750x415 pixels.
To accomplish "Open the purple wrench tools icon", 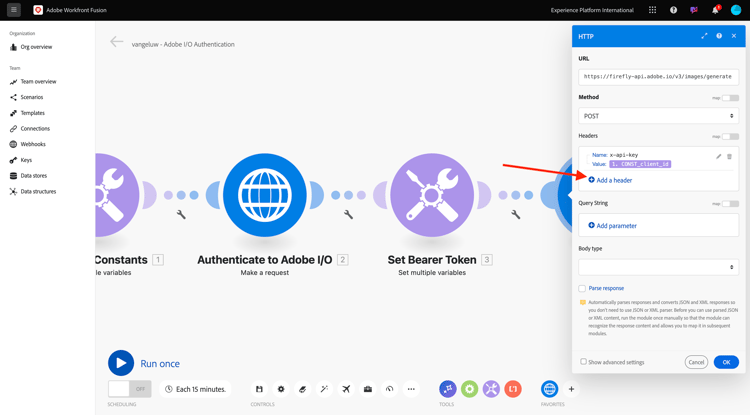I will point(491,389).
